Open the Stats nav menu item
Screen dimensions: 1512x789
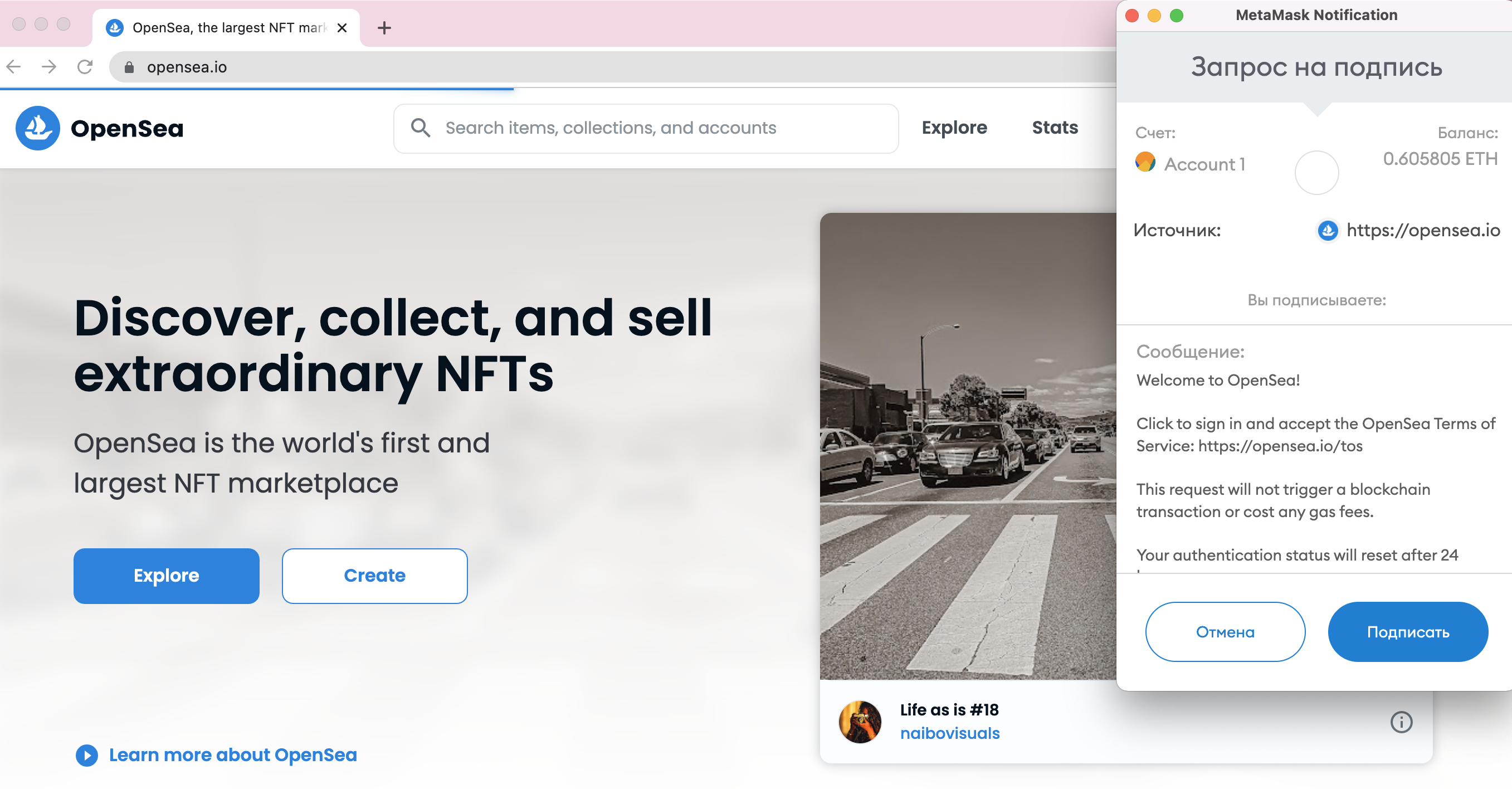point(1055,128)
